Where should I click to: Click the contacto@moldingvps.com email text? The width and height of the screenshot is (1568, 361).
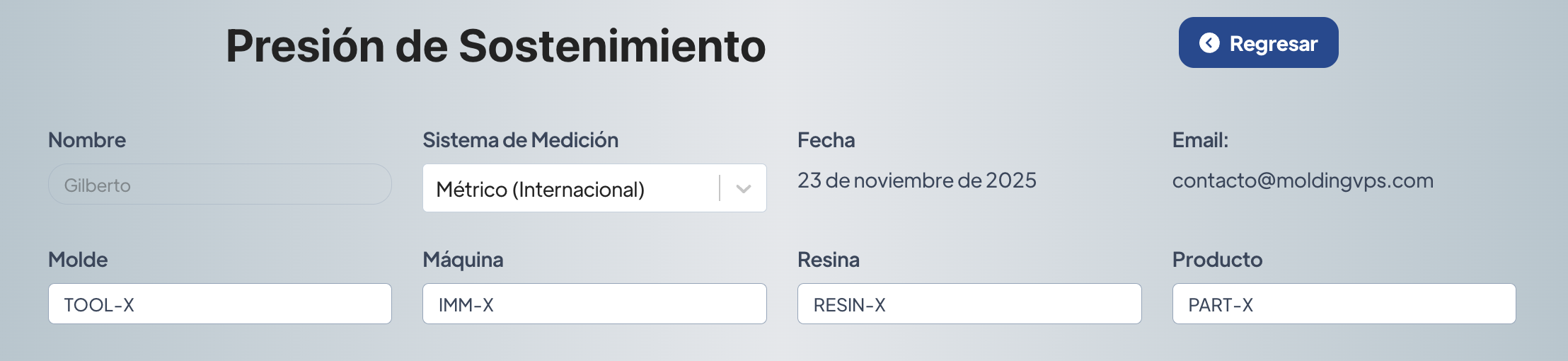[x=1302, y=180]
